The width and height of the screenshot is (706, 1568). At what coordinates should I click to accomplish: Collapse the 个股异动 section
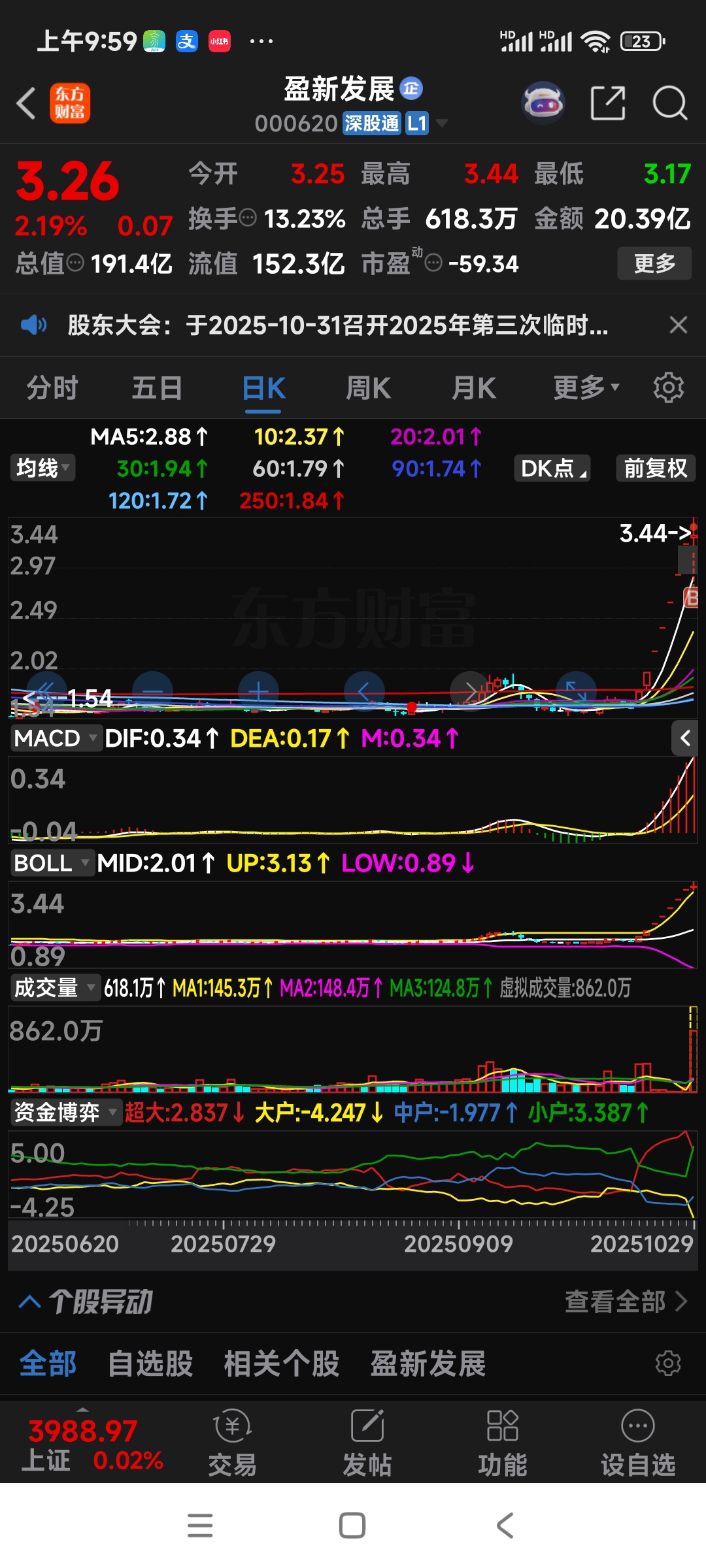click(x=29, y=1301)
